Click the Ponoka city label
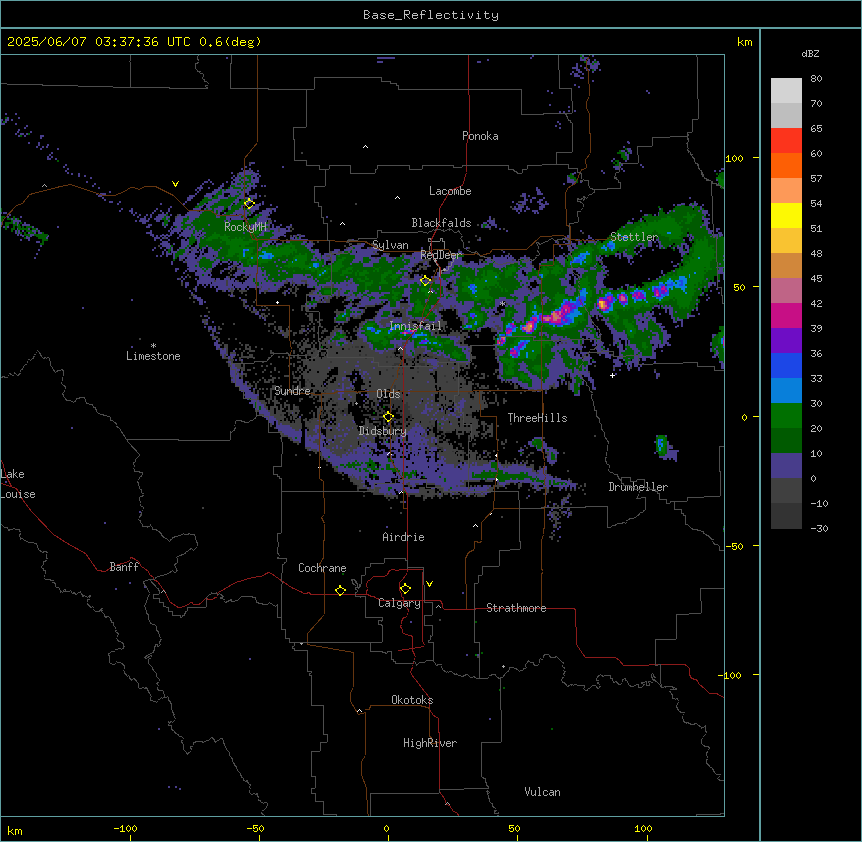This screenshot has width=862, height=842. (x=480, y=136)
